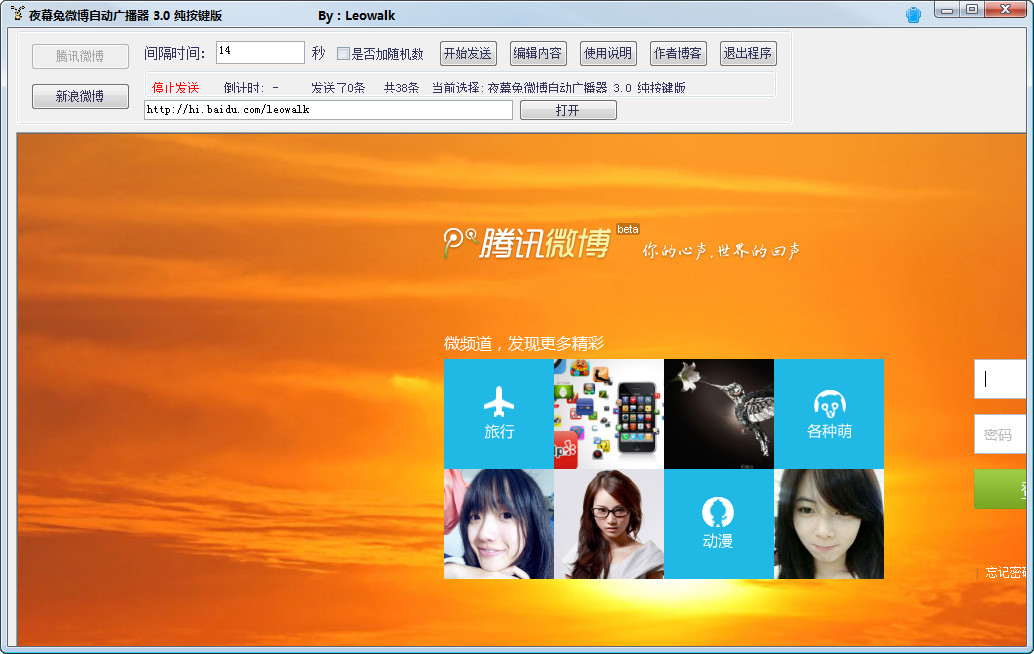Open the 动漫 channel tile
The image size is (1034, 654).
pyautogui.click(x=719, y=523)
